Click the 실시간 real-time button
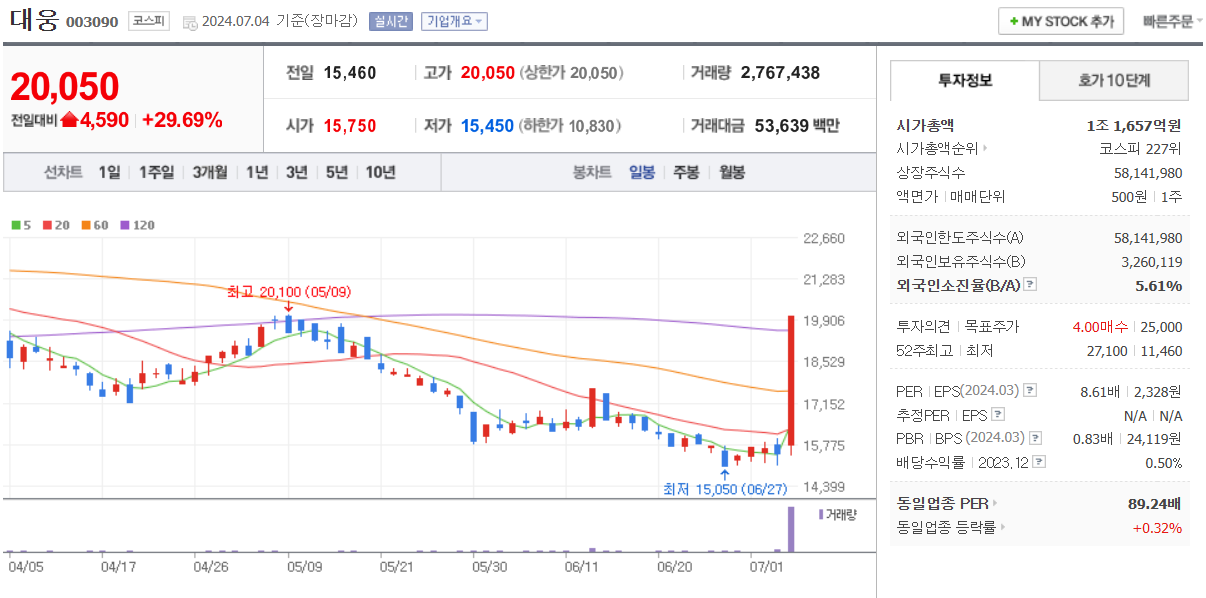The image size is (1206, 598). (x=390, y=21)
